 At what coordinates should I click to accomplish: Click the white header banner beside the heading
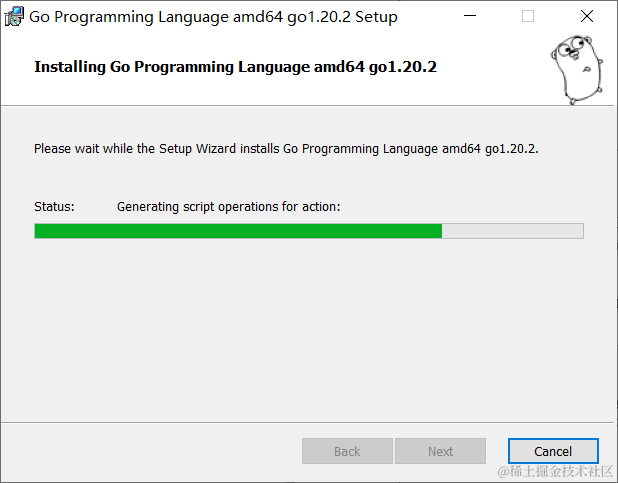pos(493,67)
